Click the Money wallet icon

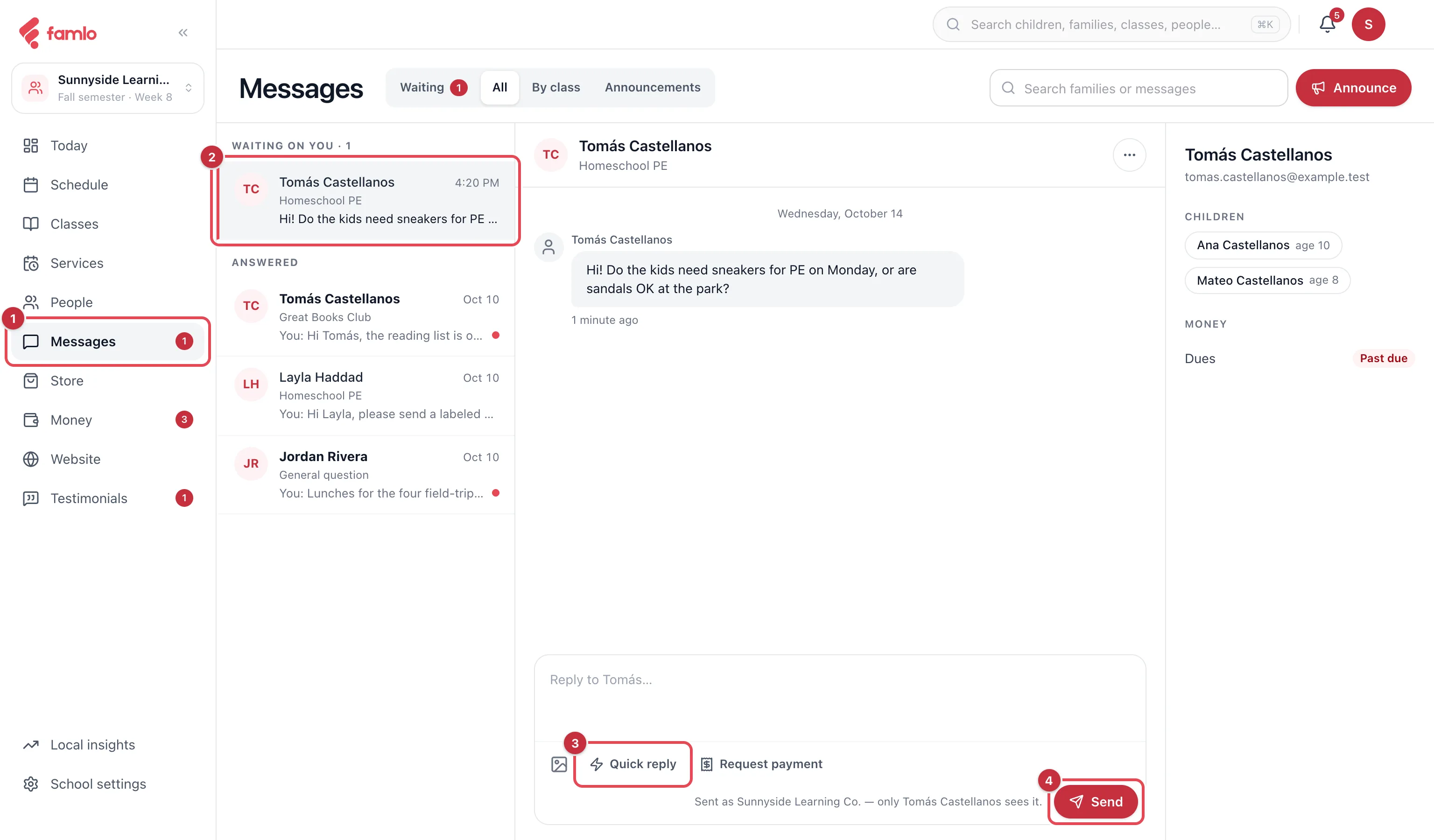tap(31, 420)
